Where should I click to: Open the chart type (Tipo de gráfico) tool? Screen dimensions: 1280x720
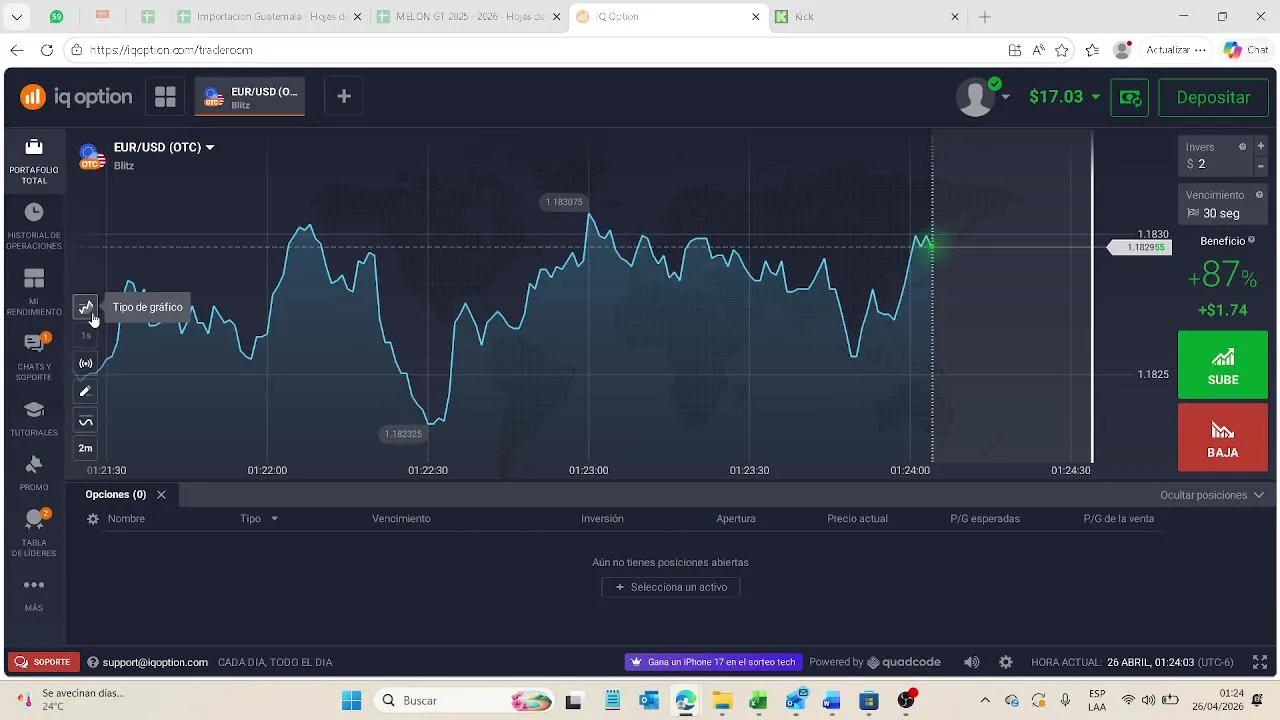pyautogui.click(x=86, y=307)
